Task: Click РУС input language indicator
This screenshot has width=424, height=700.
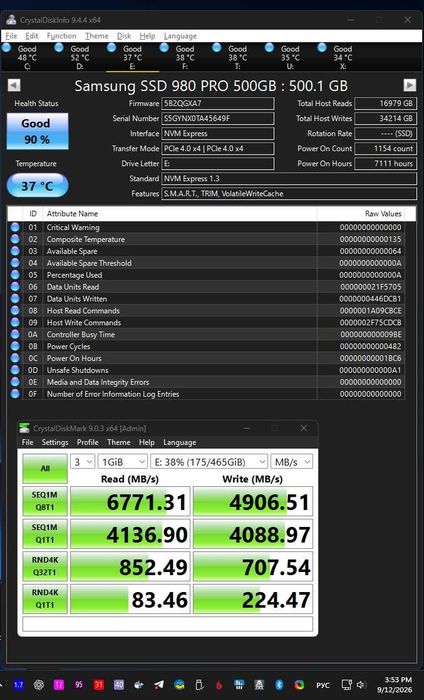Action: pos(323,685)
